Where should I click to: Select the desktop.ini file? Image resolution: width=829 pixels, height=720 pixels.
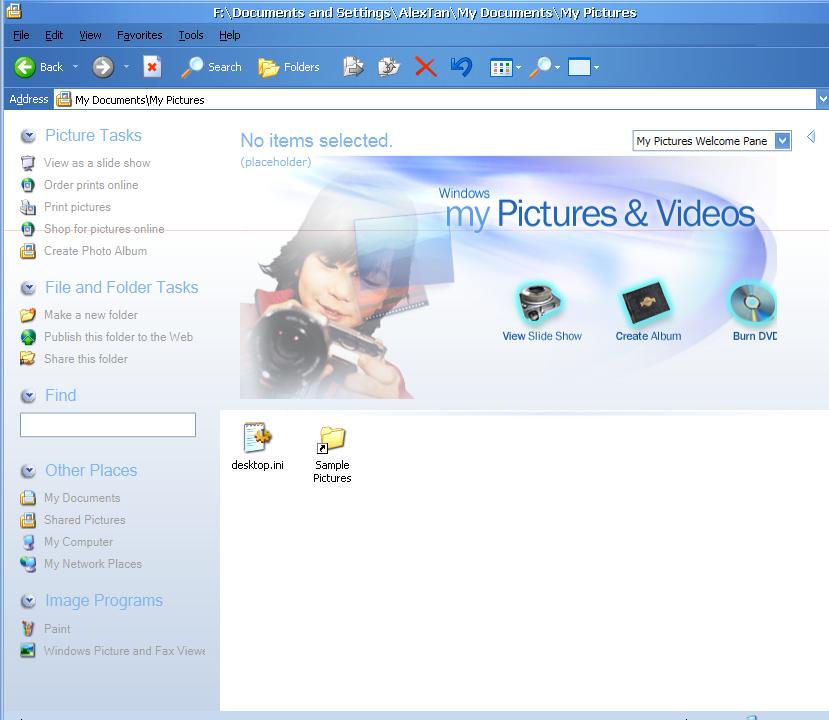pos(257,446)
